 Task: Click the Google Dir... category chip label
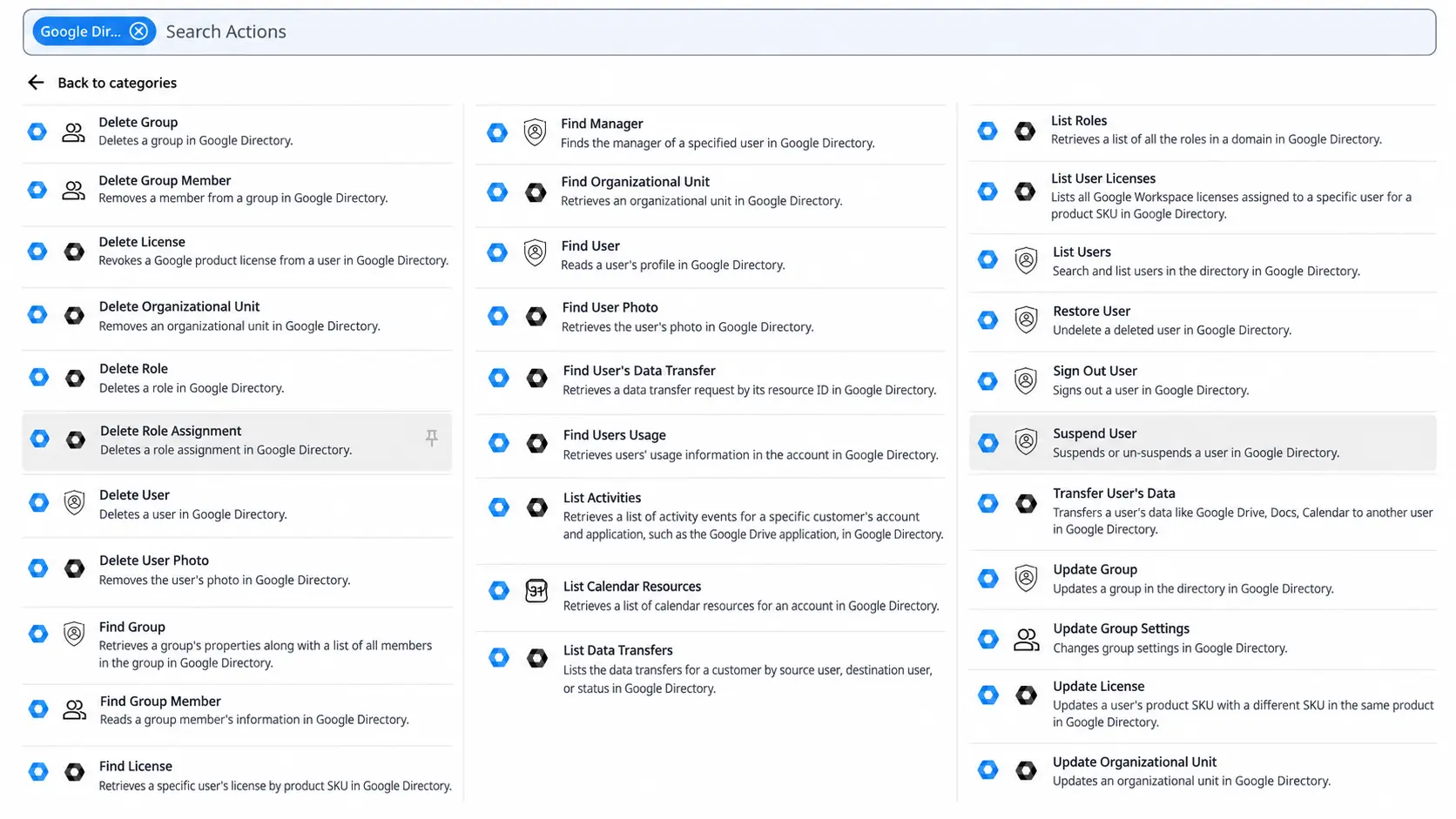point(80,31)
